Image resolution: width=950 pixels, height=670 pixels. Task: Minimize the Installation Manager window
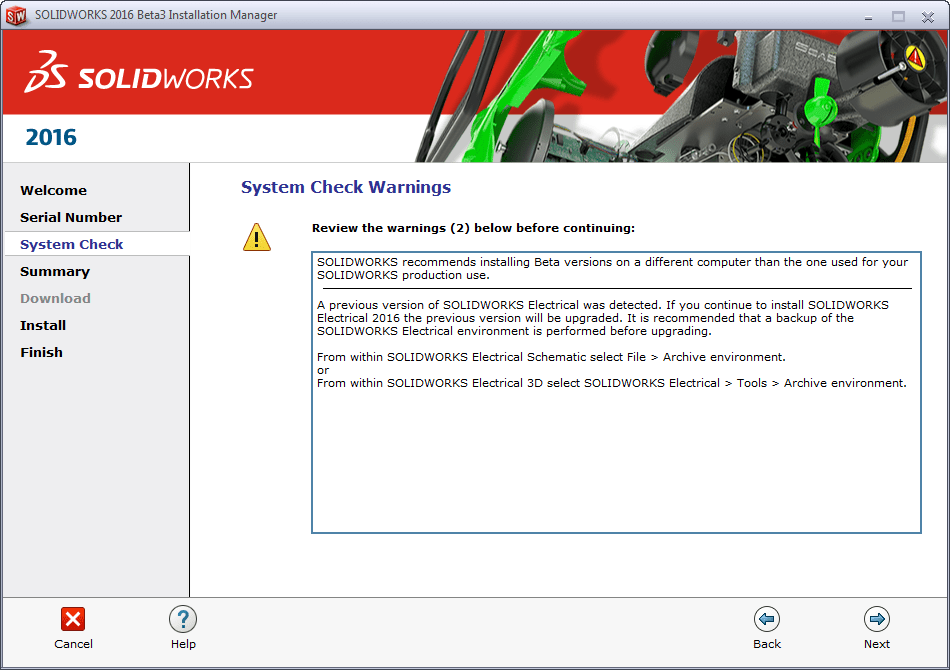(868, 16)
